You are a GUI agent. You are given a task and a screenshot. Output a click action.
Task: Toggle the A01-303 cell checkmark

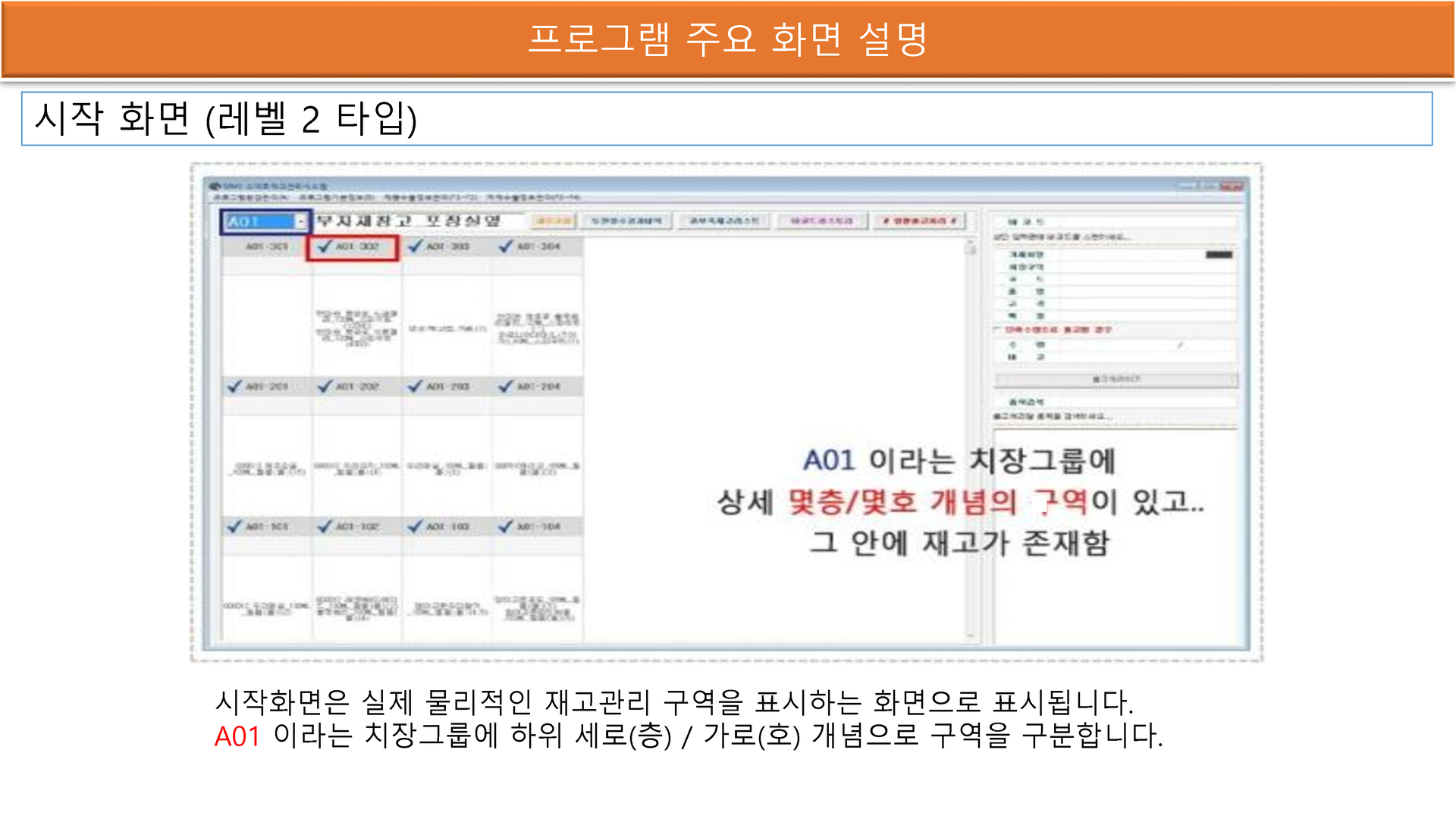coord(416,246)
